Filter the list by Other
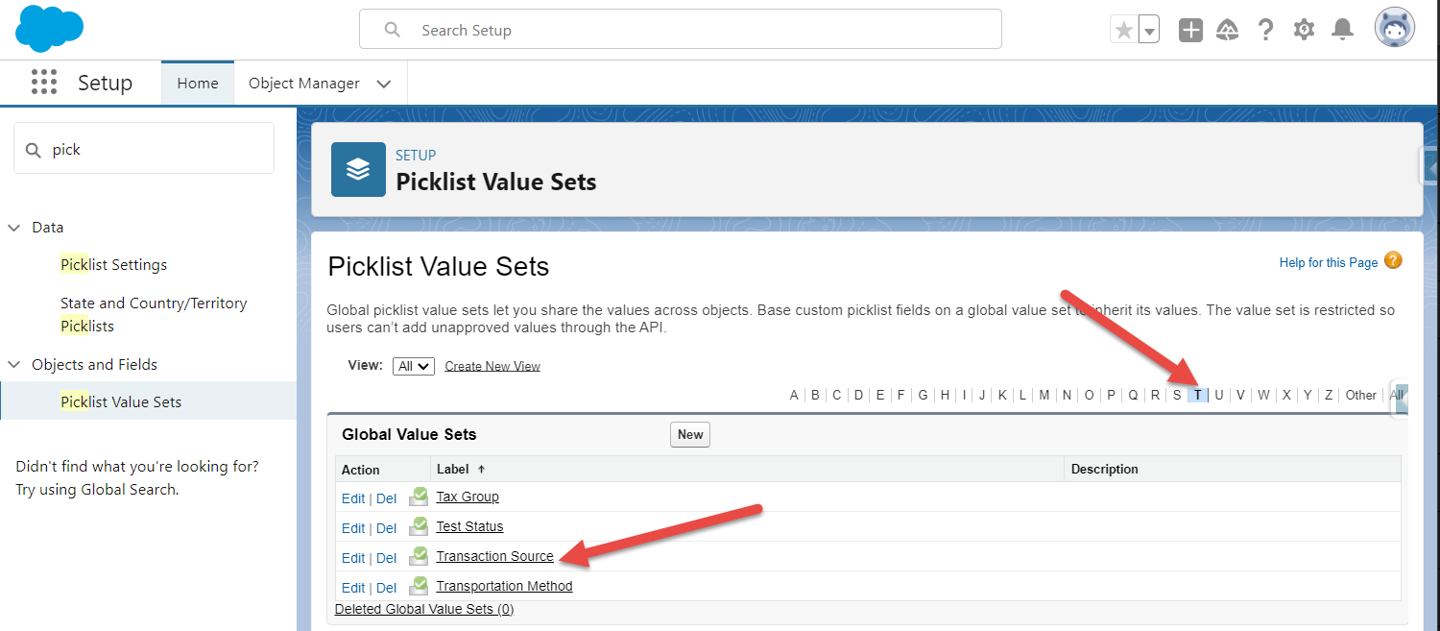Viewport: 1440px width, 631px height. (x=1360, y=395)
